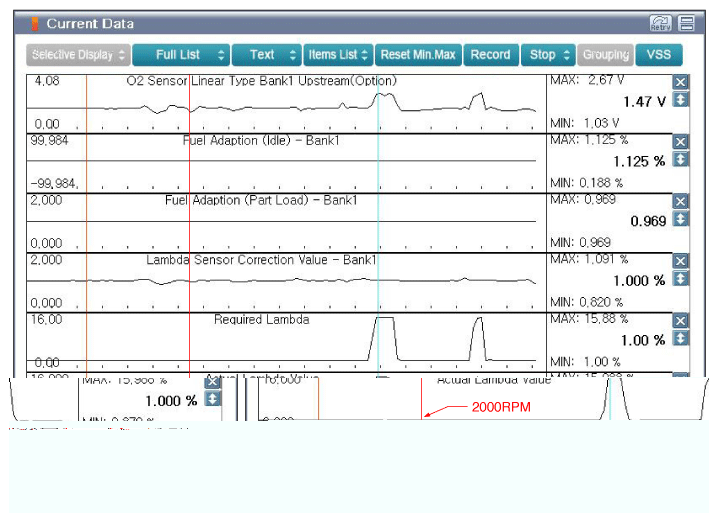Image resolution: width=718 pixels, height=522 pixels.
Task: Toggle arrows on Lambda Sensor Correction row
Action: 681,279
